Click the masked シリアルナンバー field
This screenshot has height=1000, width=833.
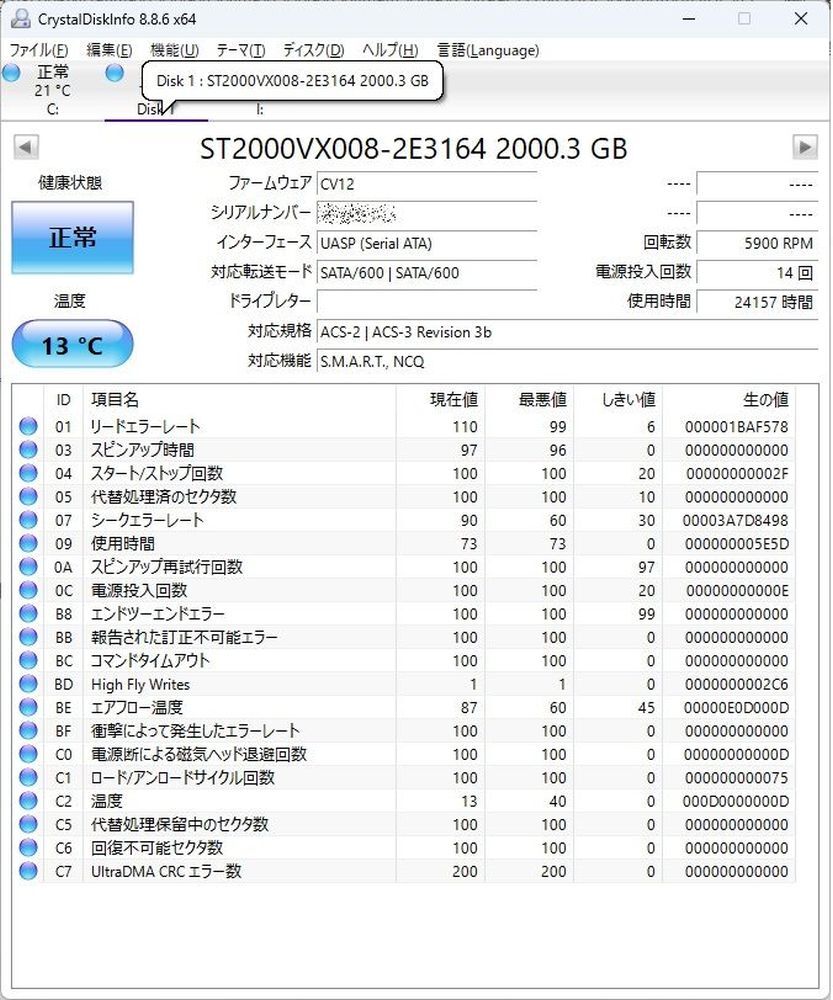[427, 213]
